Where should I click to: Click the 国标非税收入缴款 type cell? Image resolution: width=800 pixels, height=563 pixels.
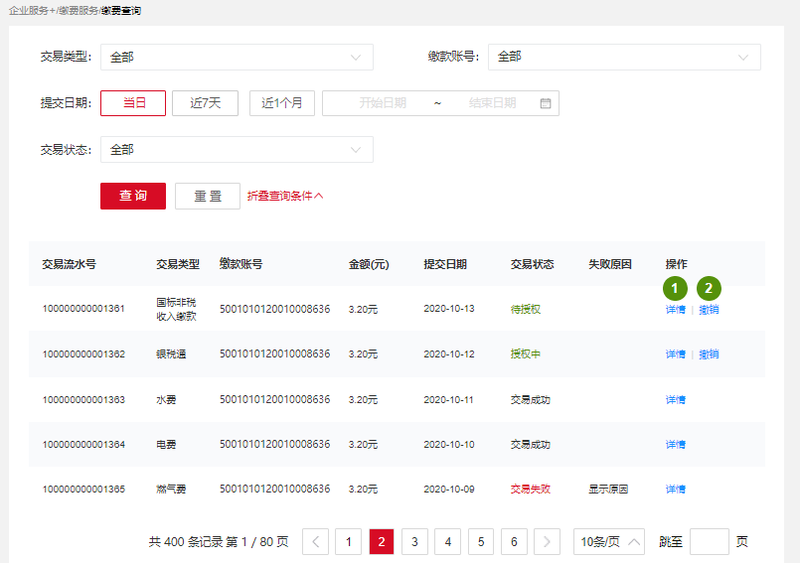(176, 309)
